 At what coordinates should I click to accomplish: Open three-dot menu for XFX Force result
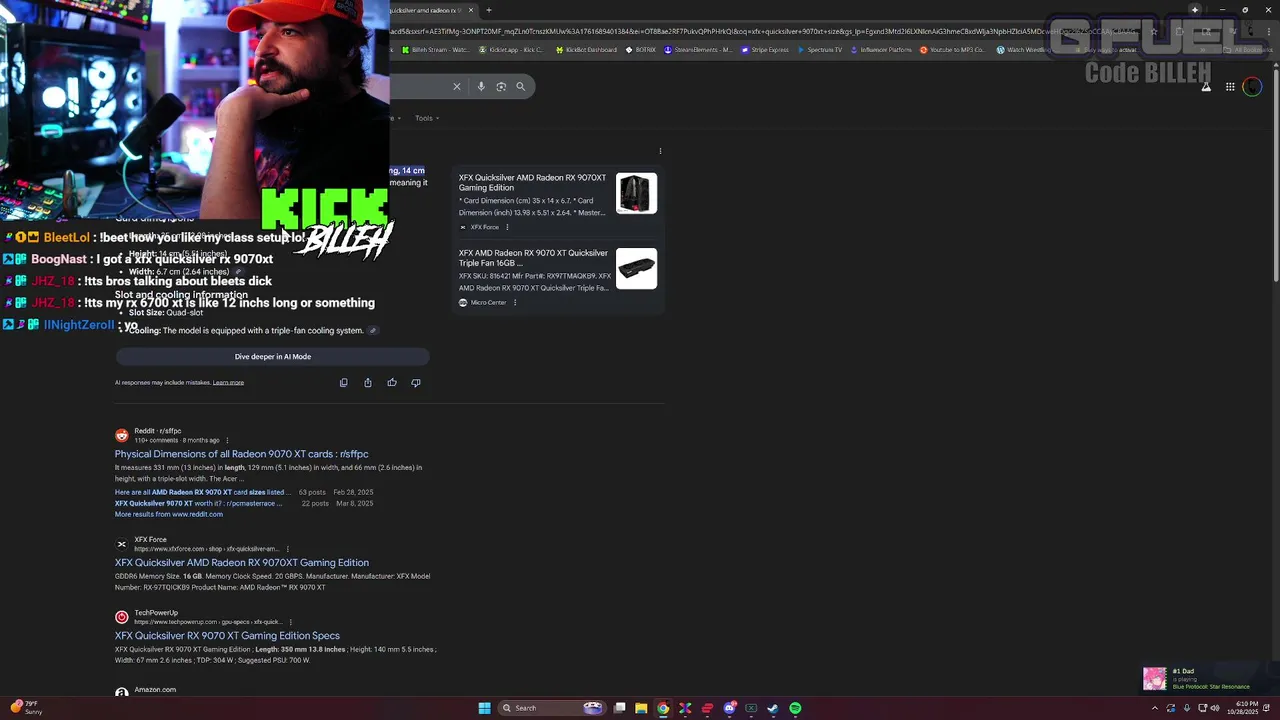(x=288, y=549)
